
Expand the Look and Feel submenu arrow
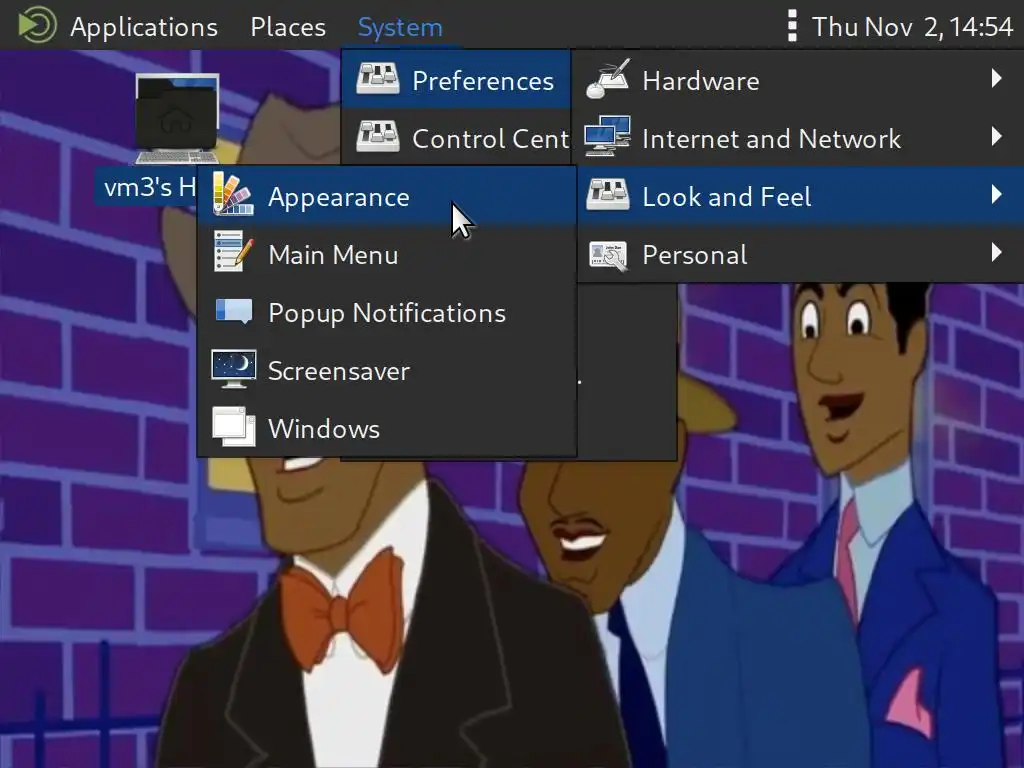coord(996,194)
